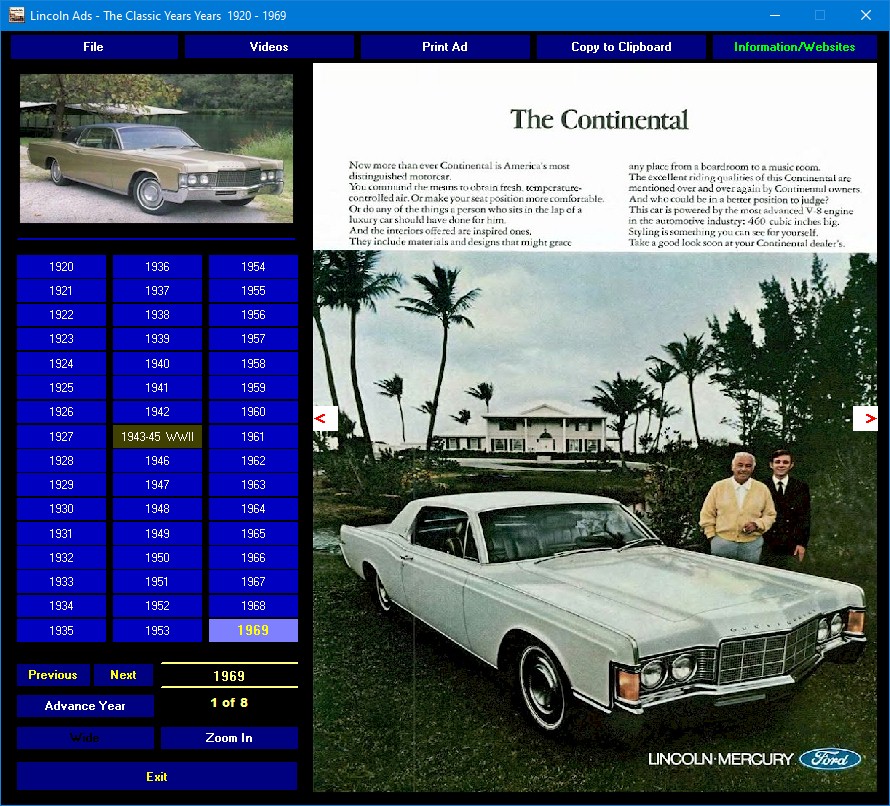Click the Next button
This screenshot has height=806, width=890.
pos(124,675)
